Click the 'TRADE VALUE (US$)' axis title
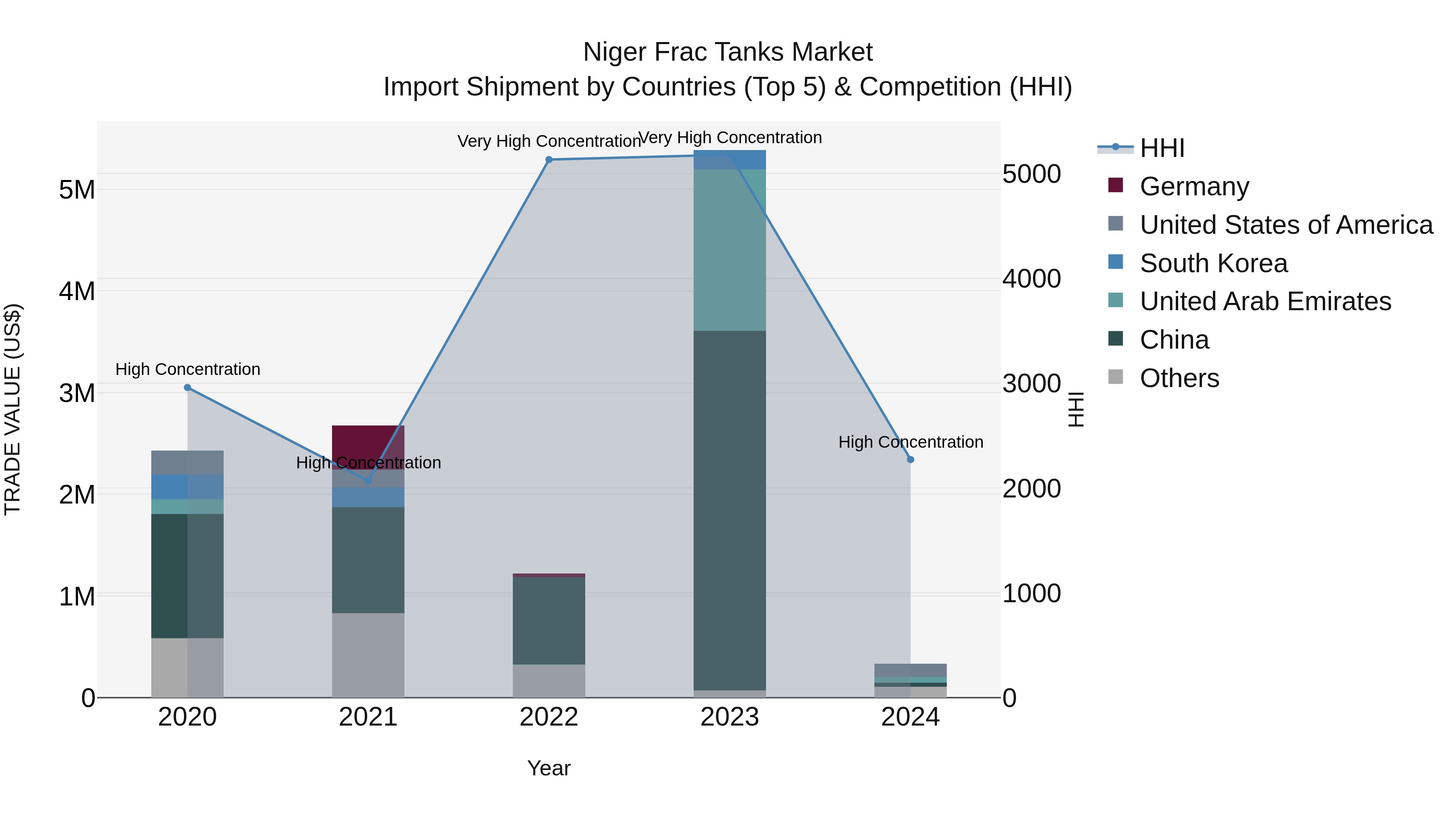Image resolution: width=1456 pixels, height=819 pixels. tap(13, 409)
